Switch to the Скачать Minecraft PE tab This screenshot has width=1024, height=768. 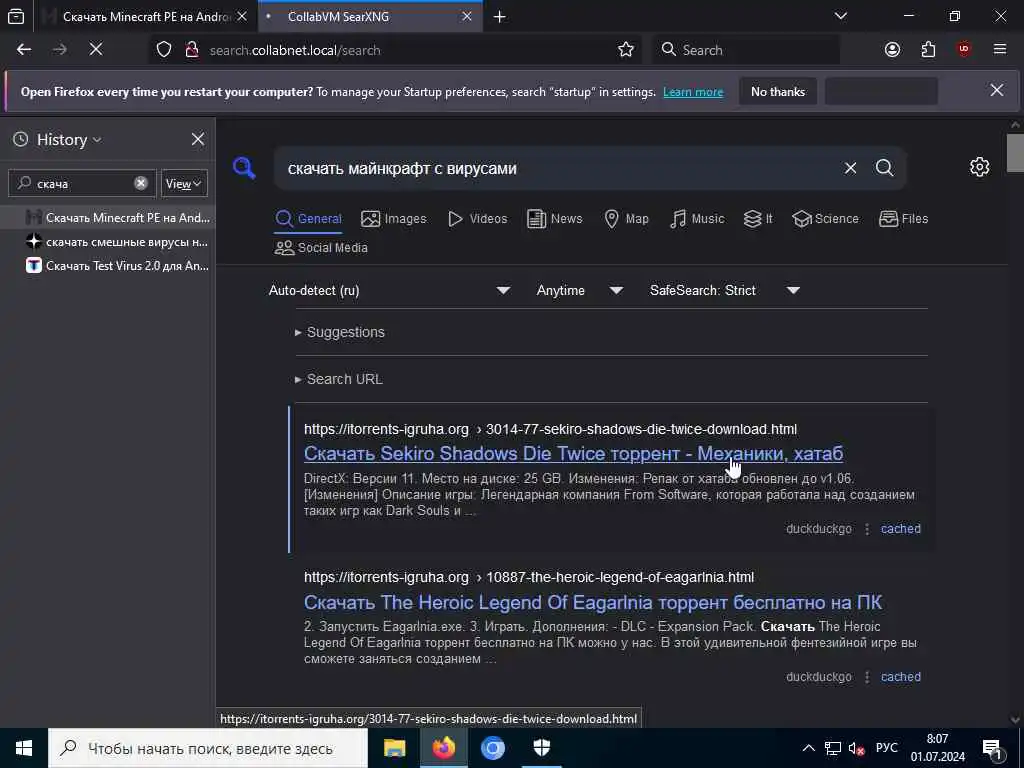click(145, 17)
